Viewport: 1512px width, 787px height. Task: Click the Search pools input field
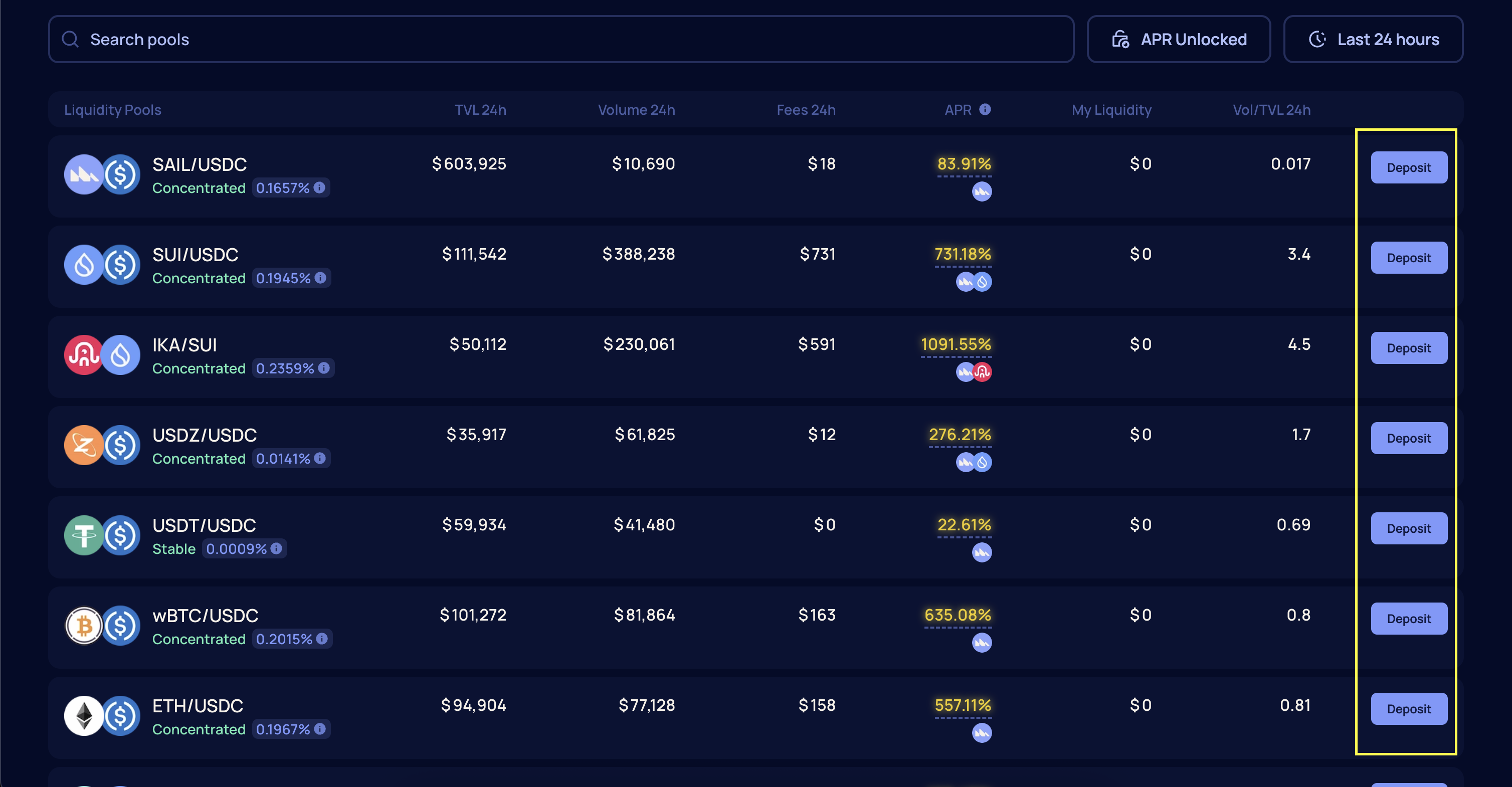tap(560, 39)
